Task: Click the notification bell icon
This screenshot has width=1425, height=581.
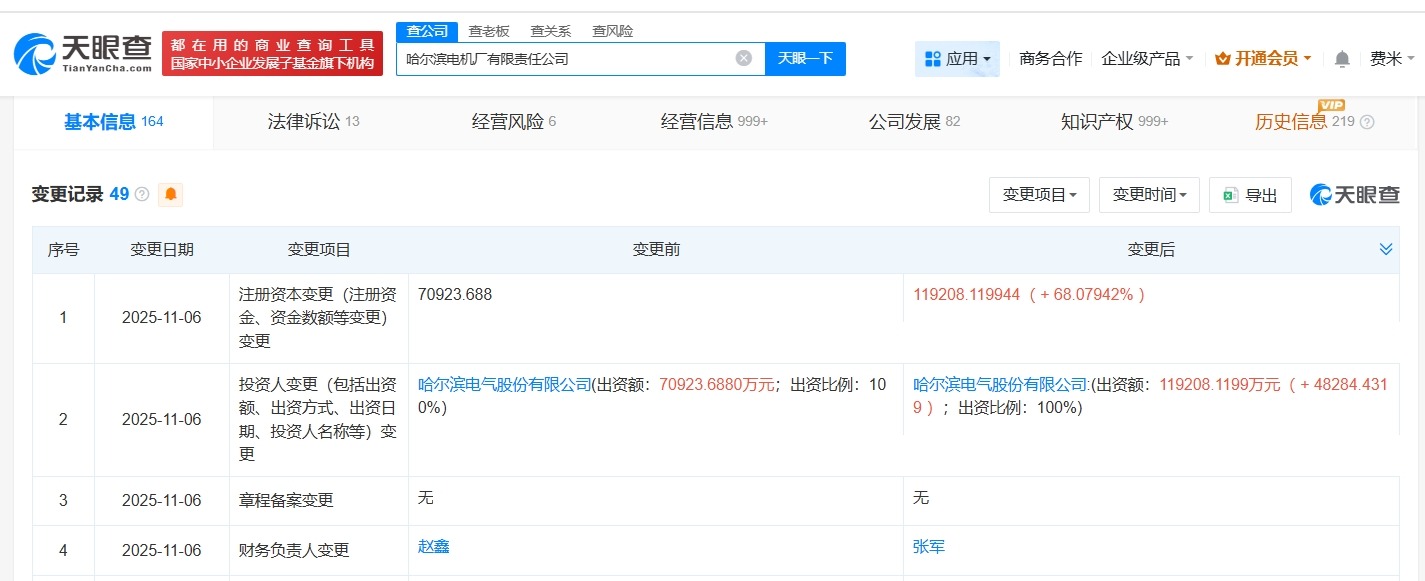Action: tap(1341, 58)
